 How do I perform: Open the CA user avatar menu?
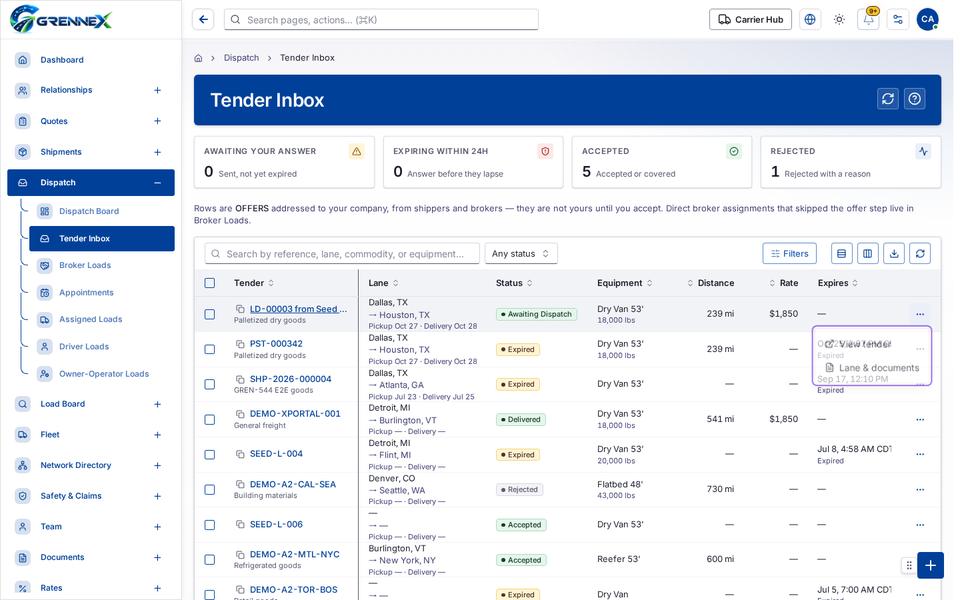coord(928,20)
